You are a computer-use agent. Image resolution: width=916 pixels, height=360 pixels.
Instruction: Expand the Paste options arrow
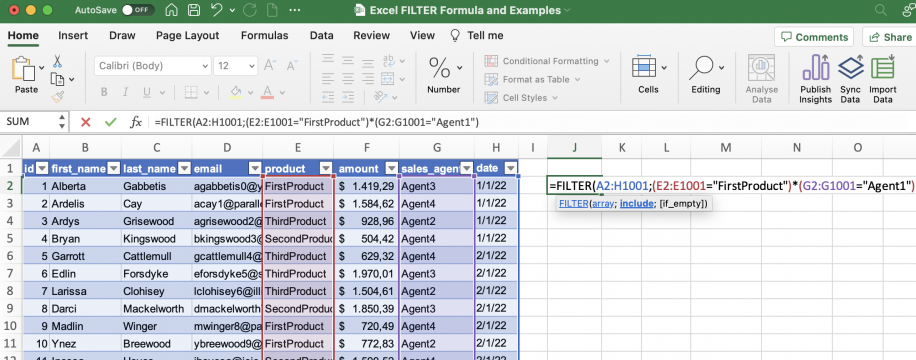[41, 68]
